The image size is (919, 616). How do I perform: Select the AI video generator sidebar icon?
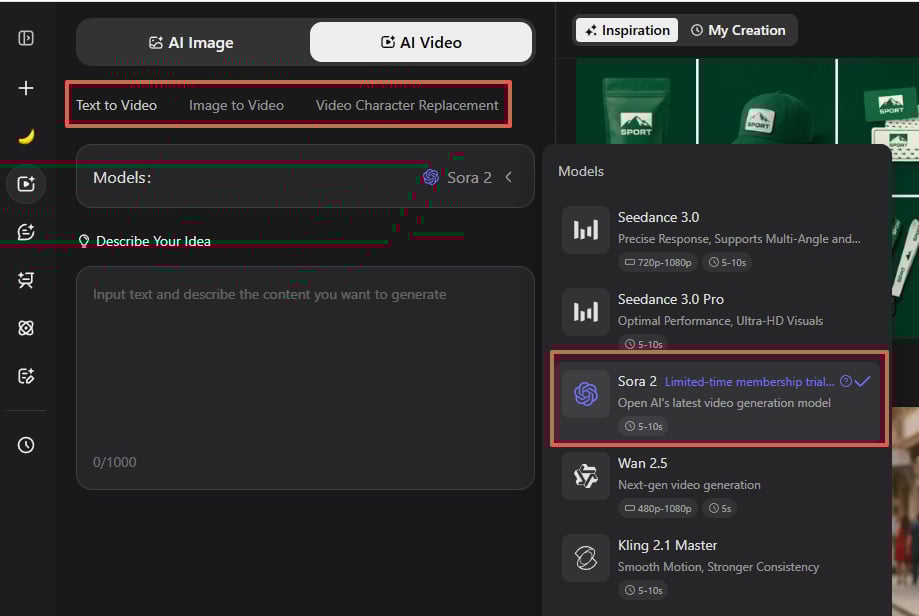[x=26, y=184]
